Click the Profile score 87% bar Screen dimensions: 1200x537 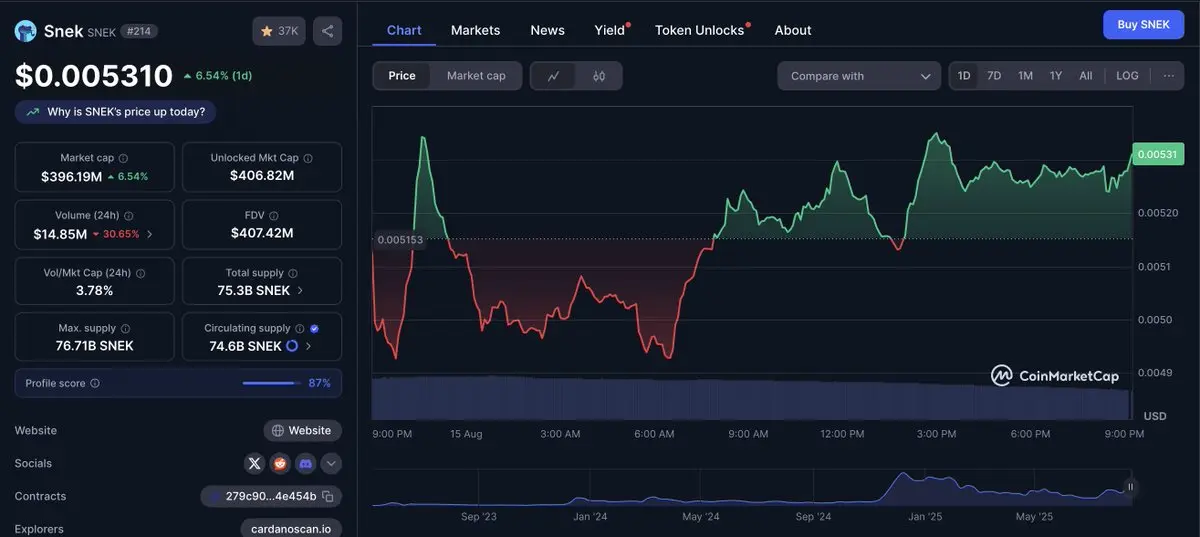(271, 383)
